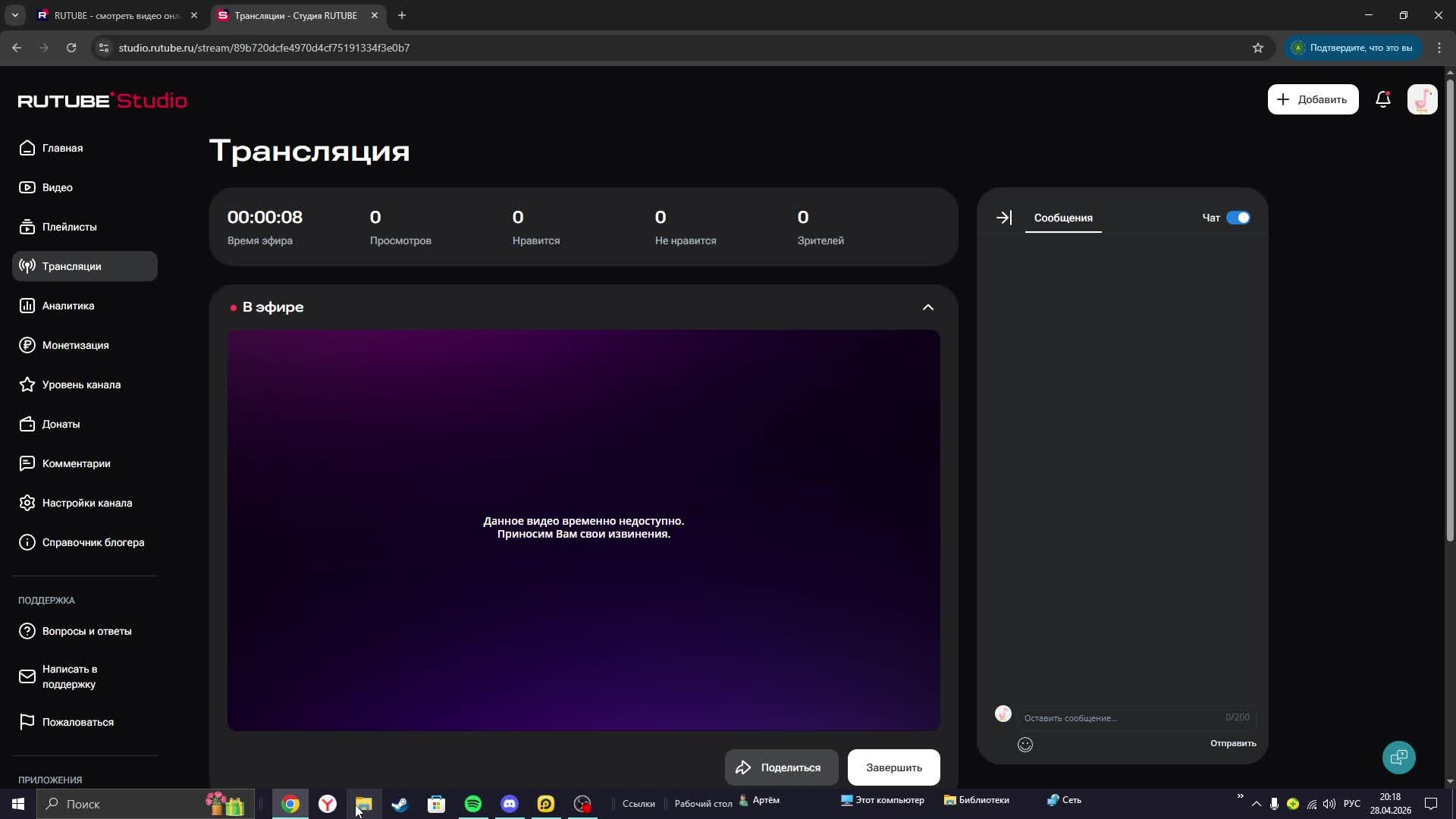Reload the page
This screenshot has width=1456, height=819.
(x=71, y=48)
